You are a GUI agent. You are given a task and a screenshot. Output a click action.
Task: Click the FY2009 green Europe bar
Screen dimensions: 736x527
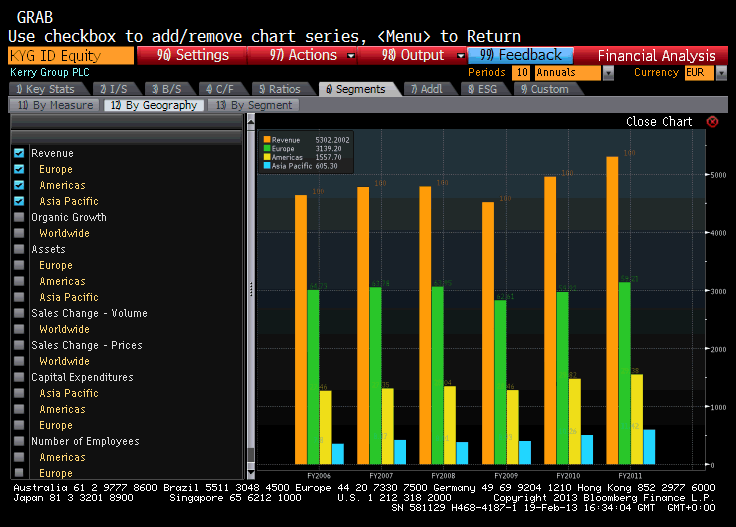coord(500,382)
